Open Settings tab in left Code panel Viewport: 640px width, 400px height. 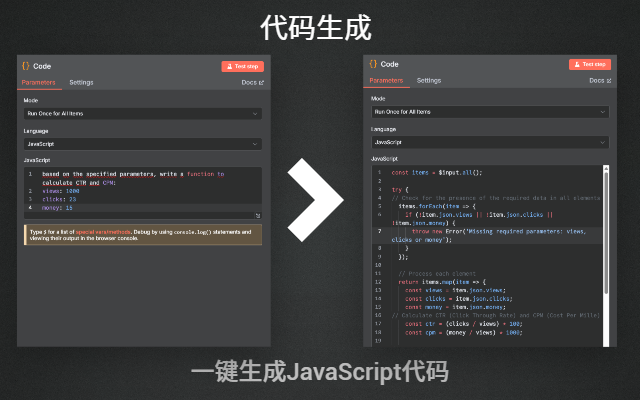click(x=81, y=82)
